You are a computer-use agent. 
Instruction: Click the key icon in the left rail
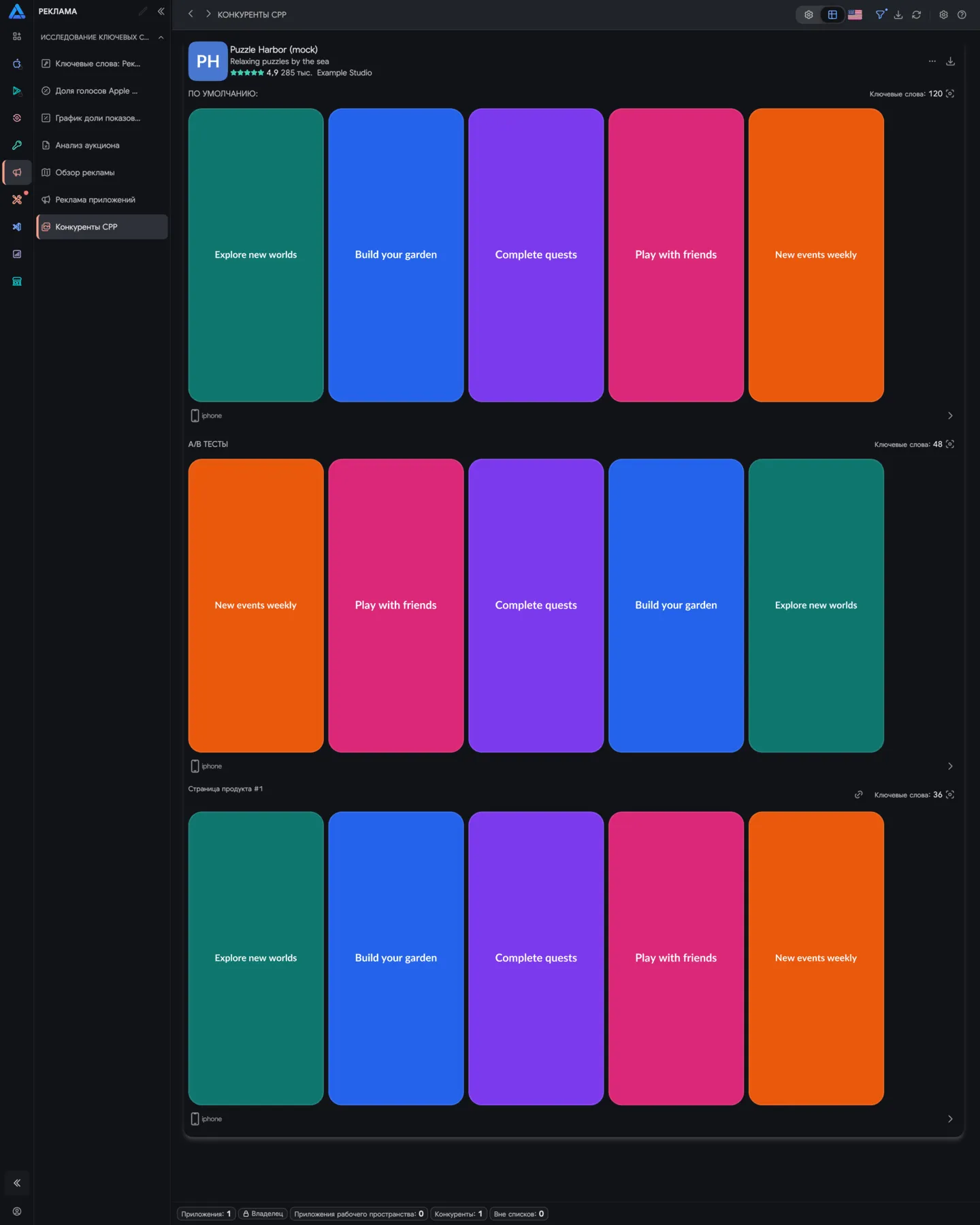pyautogui.click(x=17, y=145)
